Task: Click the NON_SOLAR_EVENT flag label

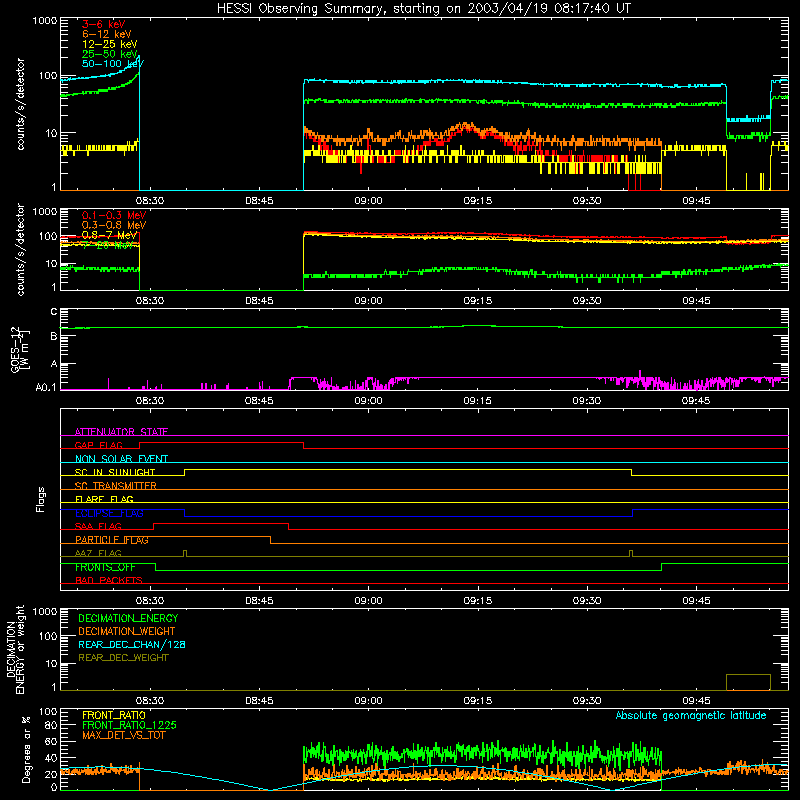Action: click(x=121, y=459)
